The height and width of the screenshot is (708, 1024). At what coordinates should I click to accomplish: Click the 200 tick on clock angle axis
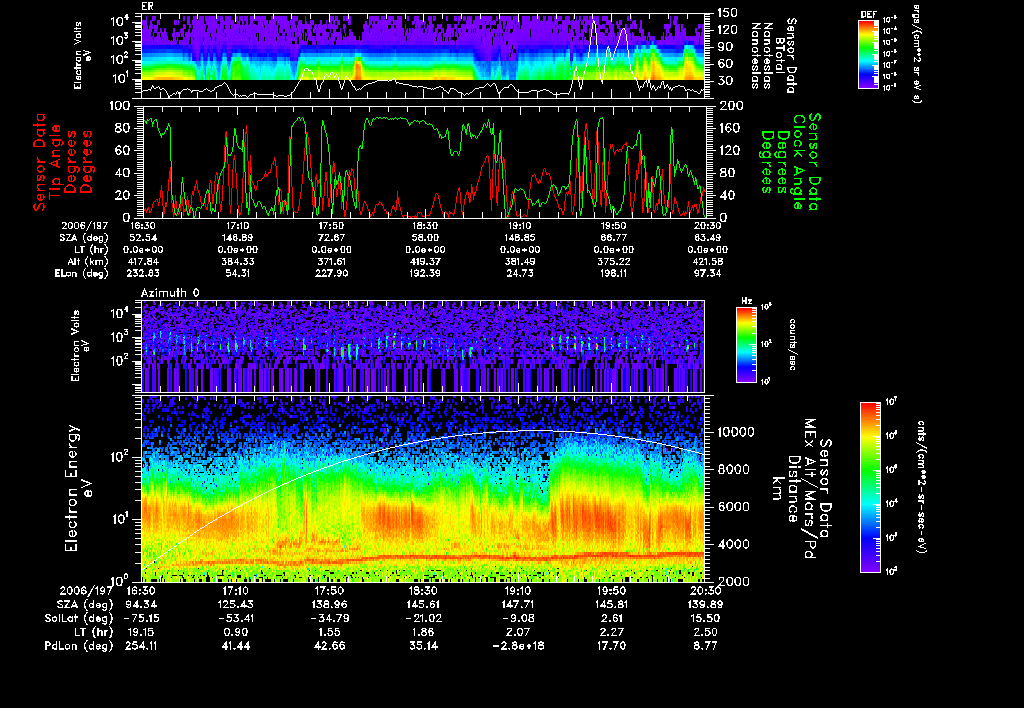click(728, 106)
